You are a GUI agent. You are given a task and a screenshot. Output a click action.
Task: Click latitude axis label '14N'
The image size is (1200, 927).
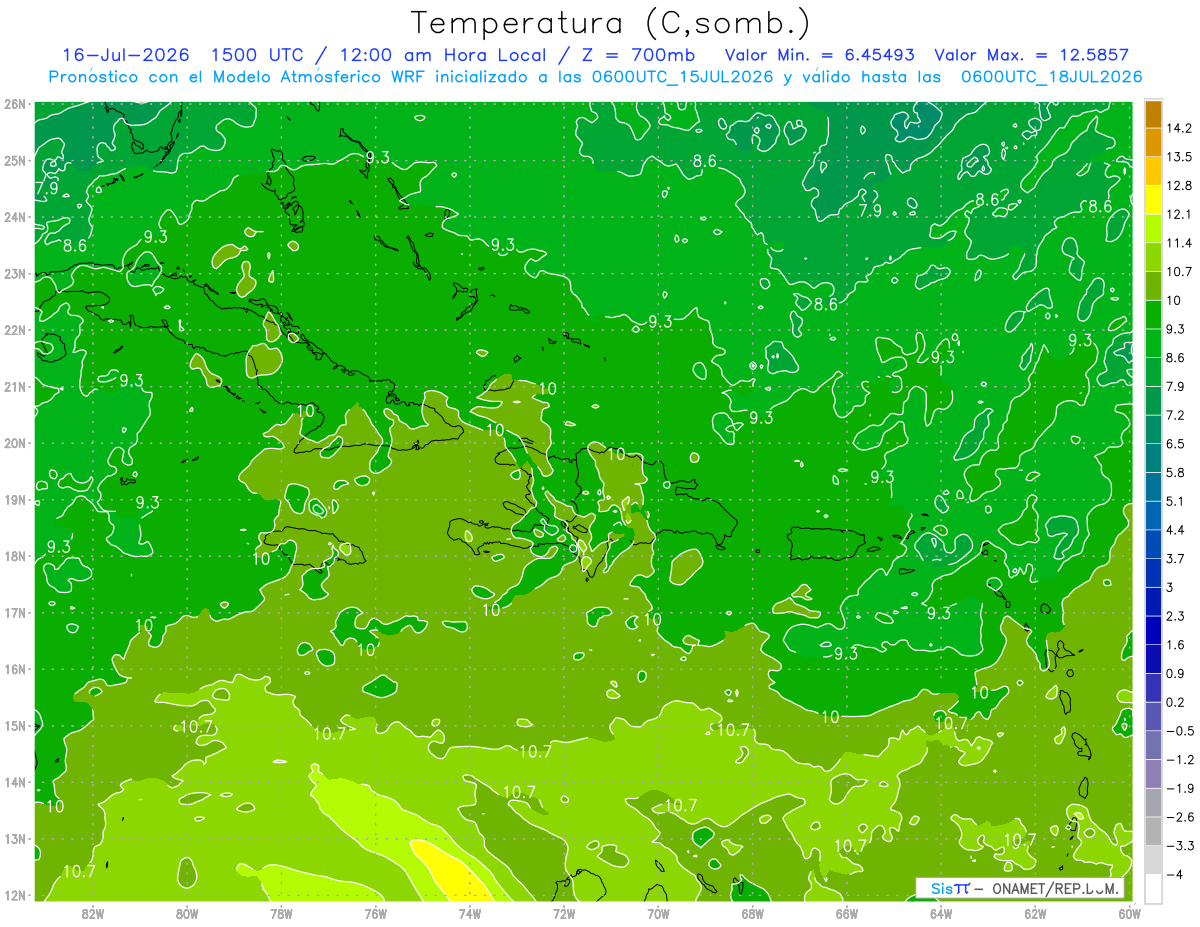[16, 782]
